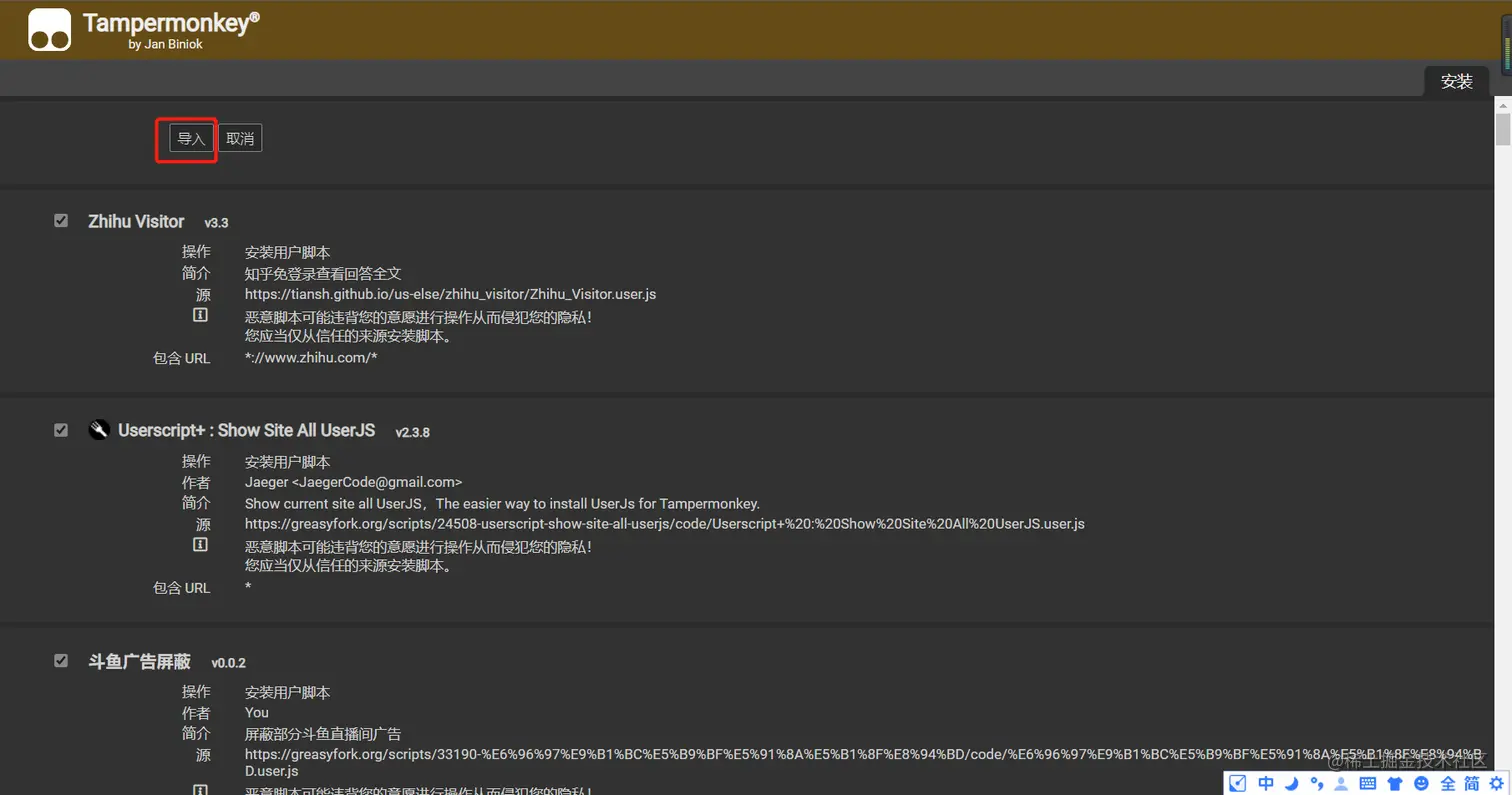Click the greasyfork Userscript+ source URL
1512x795 pixels.
pos(665,524)
